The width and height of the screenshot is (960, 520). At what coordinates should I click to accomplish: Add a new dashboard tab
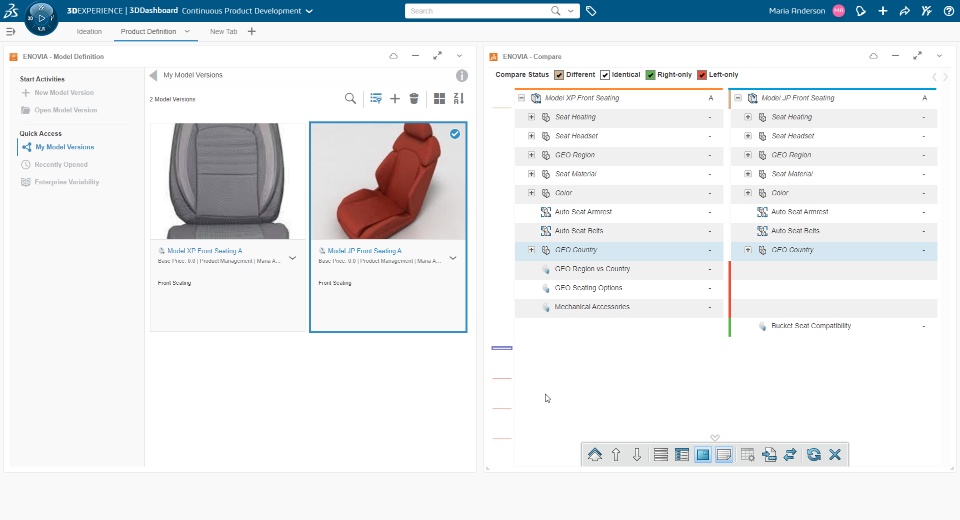[x=252, y=31]
